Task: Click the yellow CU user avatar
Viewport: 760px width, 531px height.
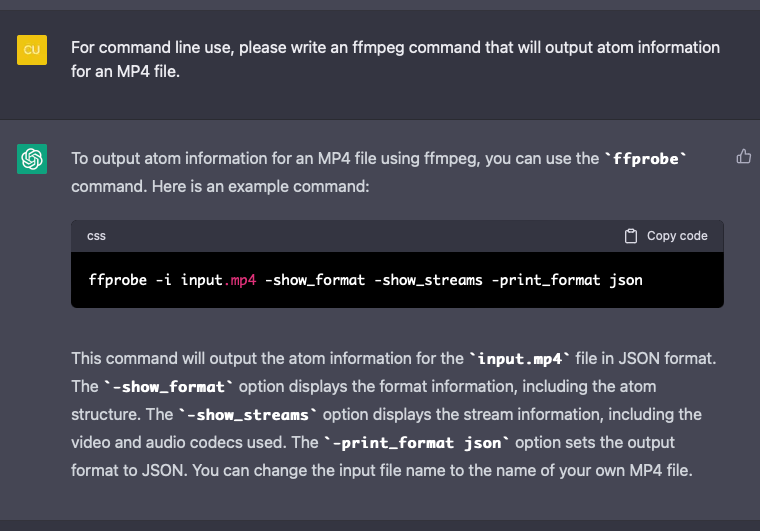Action: pyautogui.click(x=32, y=48)
